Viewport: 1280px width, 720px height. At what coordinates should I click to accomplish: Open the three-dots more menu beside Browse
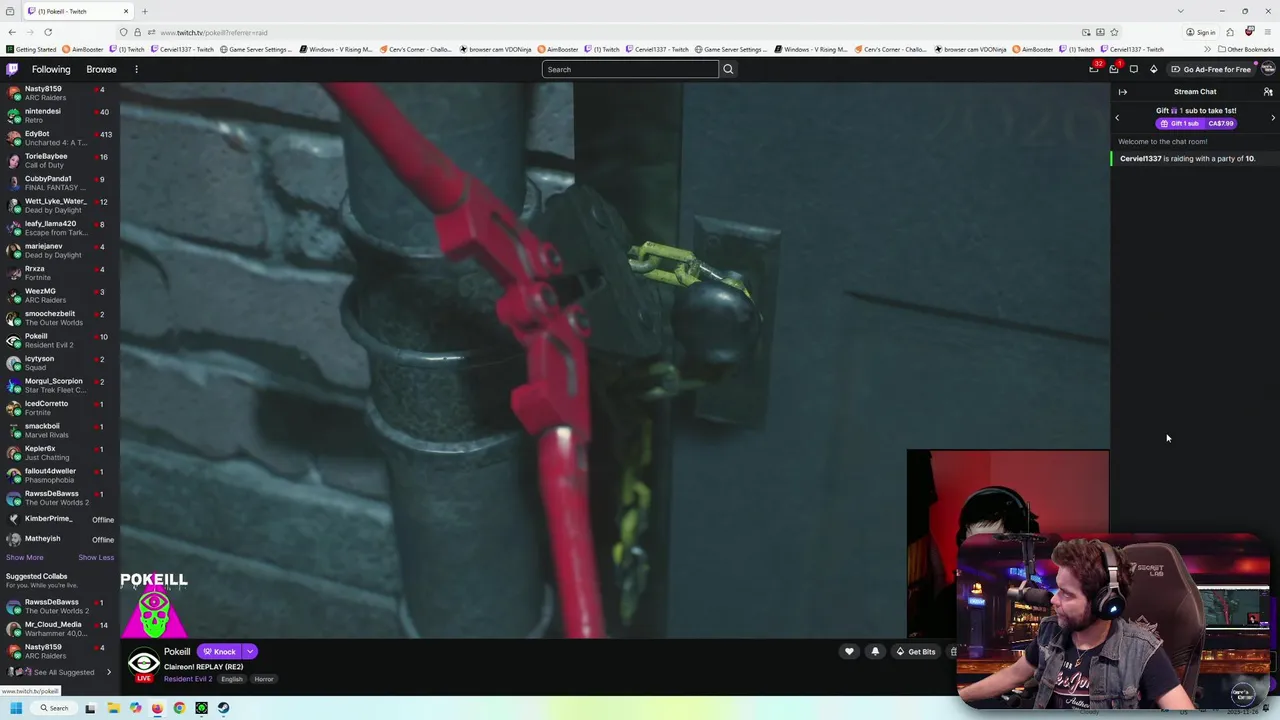tap(136, 69)
